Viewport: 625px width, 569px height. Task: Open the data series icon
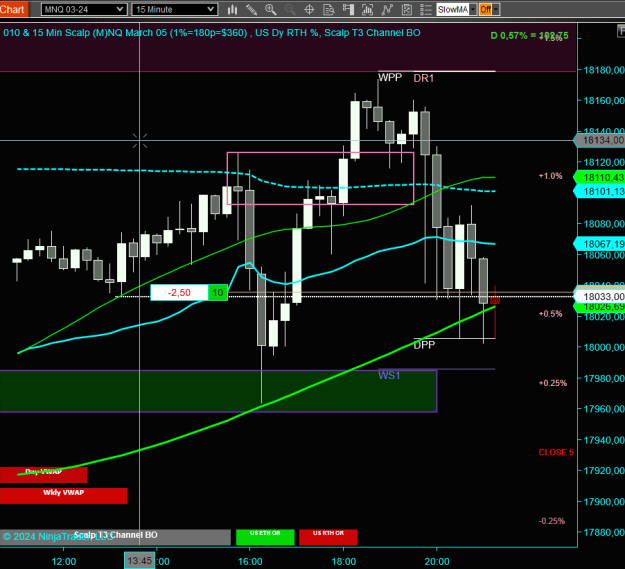click(368, 10)
